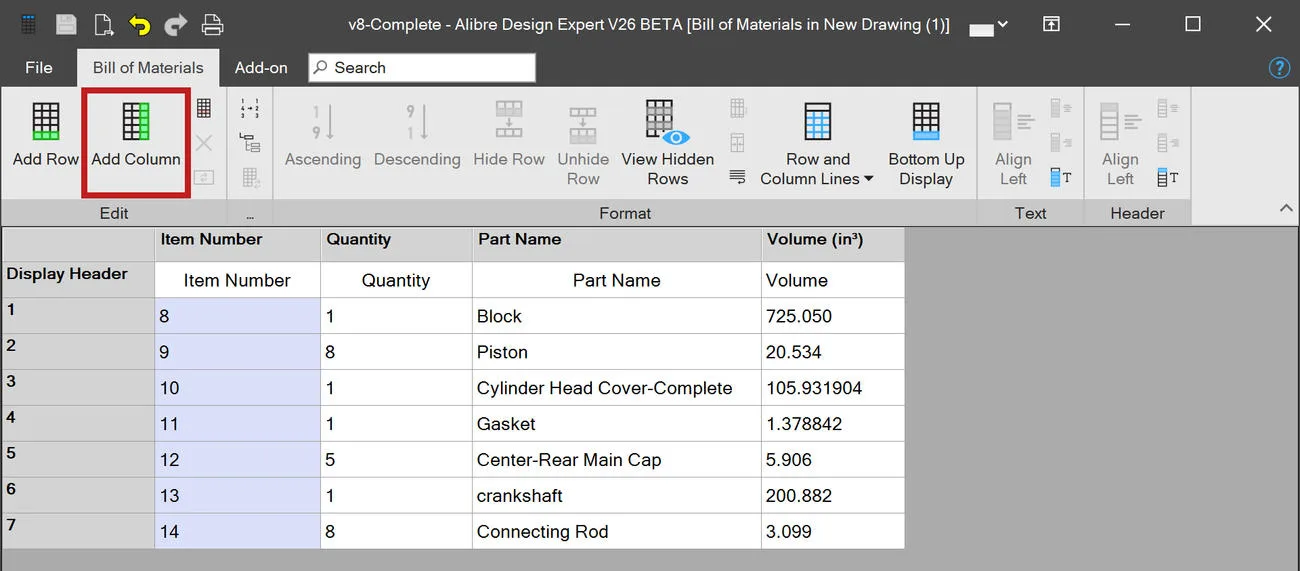Click the renumber items icon
The width and height of the screenshot is (1300, 571).
(250, 109)
